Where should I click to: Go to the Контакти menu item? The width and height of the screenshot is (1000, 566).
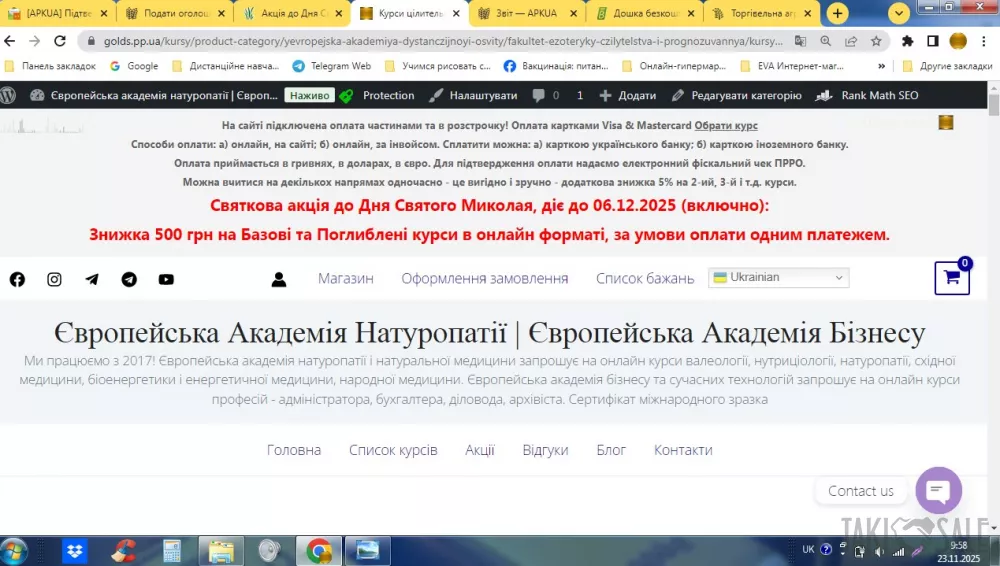(x=683, y=450)
